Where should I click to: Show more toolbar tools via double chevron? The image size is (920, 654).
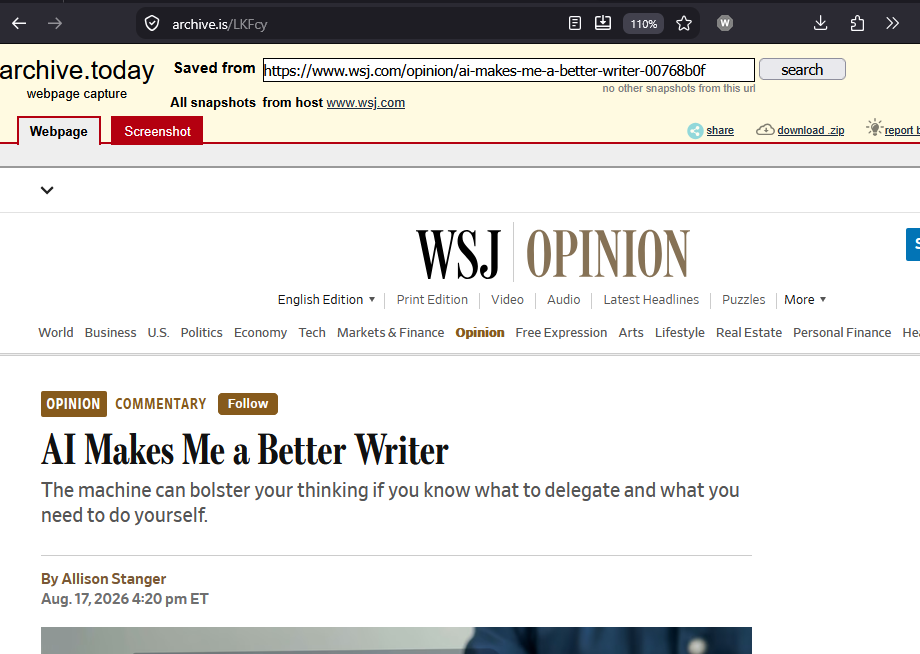(892, 23)
